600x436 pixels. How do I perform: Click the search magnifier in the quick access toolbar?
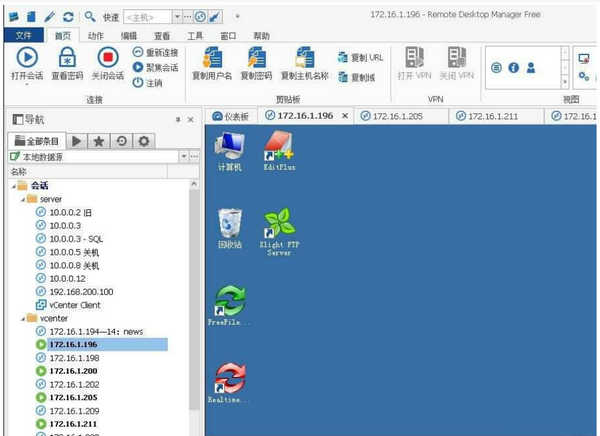[x=90, y=16]
